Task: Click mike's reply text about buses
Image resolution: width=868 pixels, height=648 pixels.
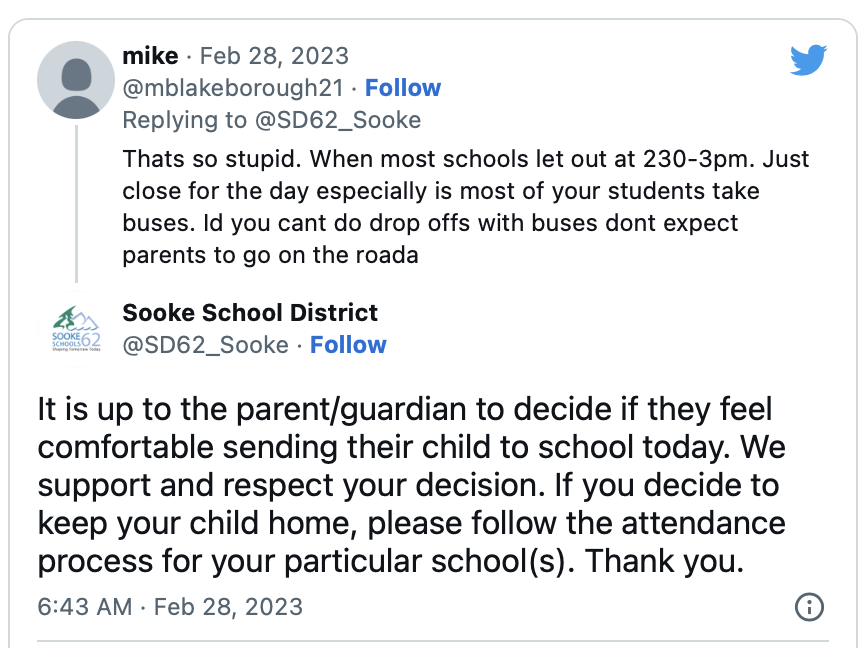Action: [x=466, y=207]
